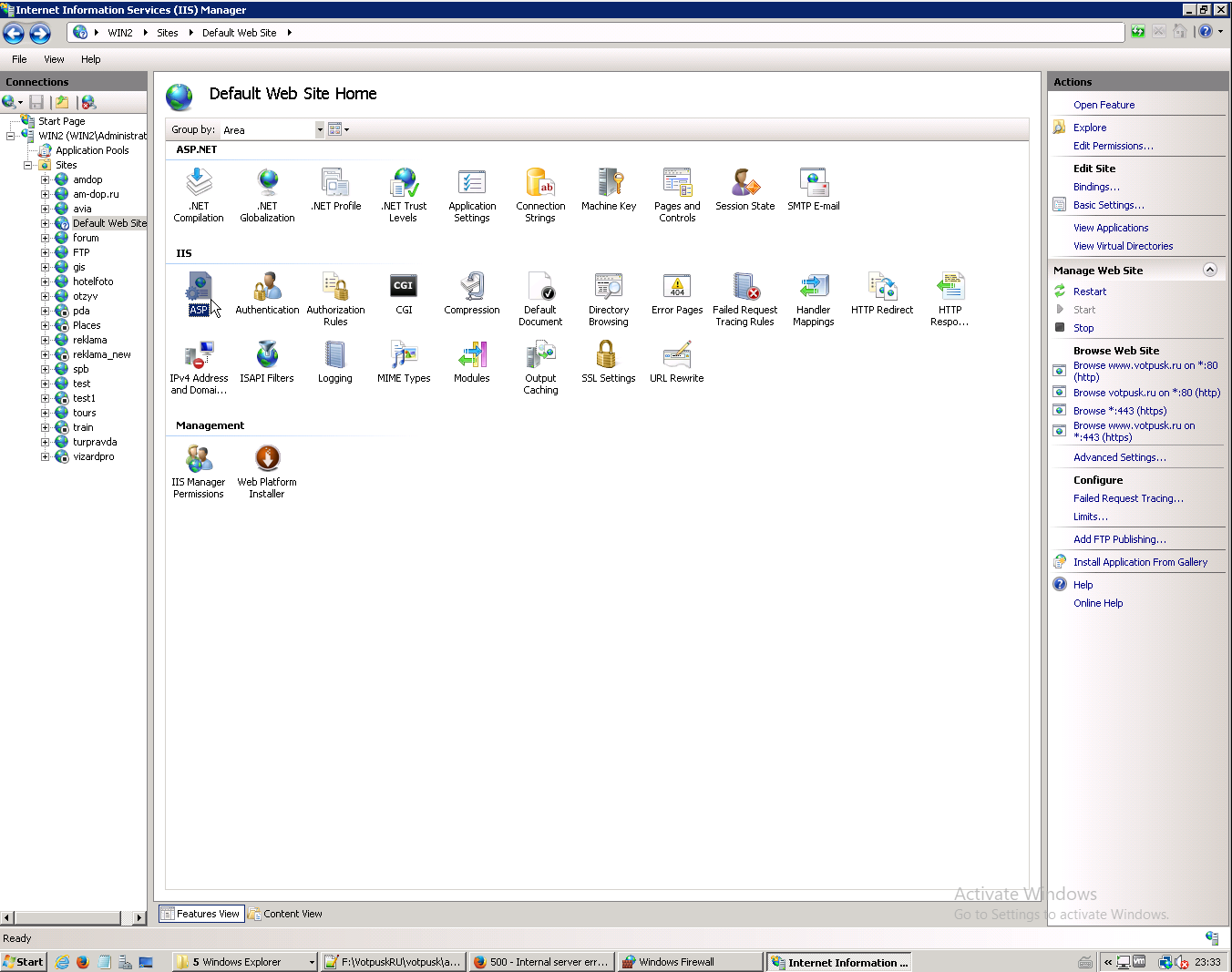Open HTTP Redirect feature
The width and height of the screenshot is (1232, 972).
(x=882, y=292)
